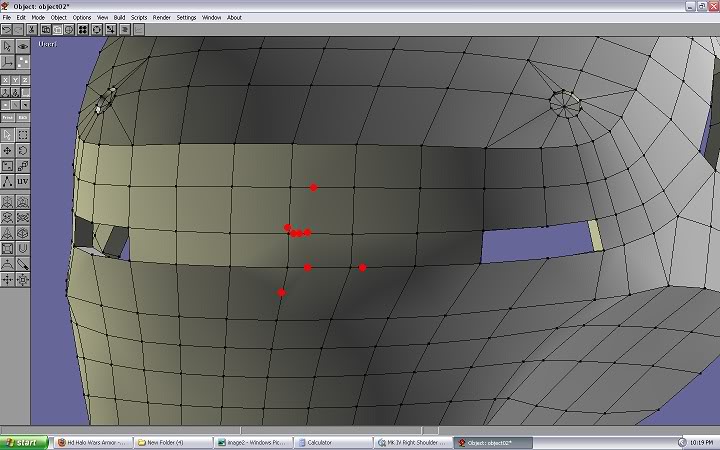The width and height of the screenshot is (720, 450).
Task: Select the pyramid peak faces tool
Action: (7, 233)
